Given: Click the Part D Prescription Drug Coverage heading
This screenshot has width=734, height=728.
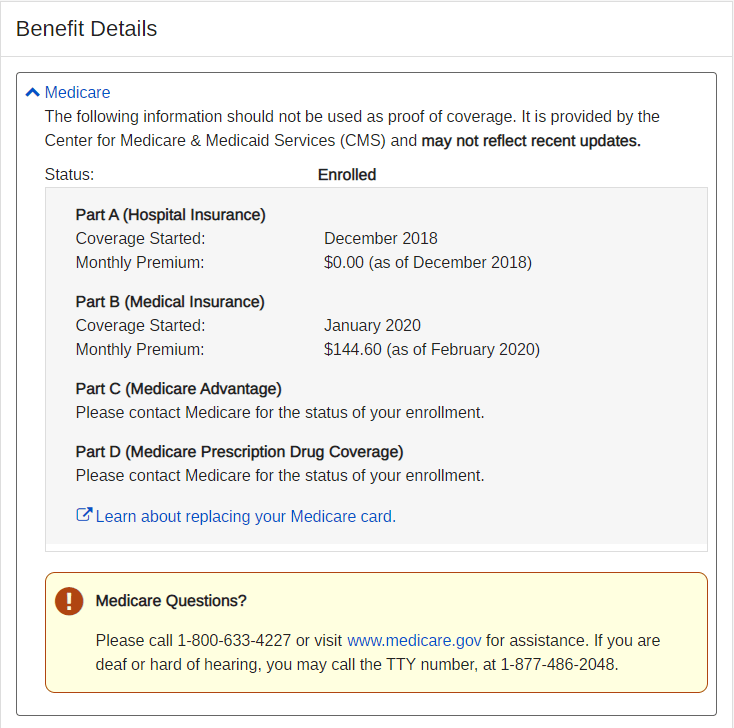Looking at the screenshot, I should pyautogui.click(x=239, y=451).
